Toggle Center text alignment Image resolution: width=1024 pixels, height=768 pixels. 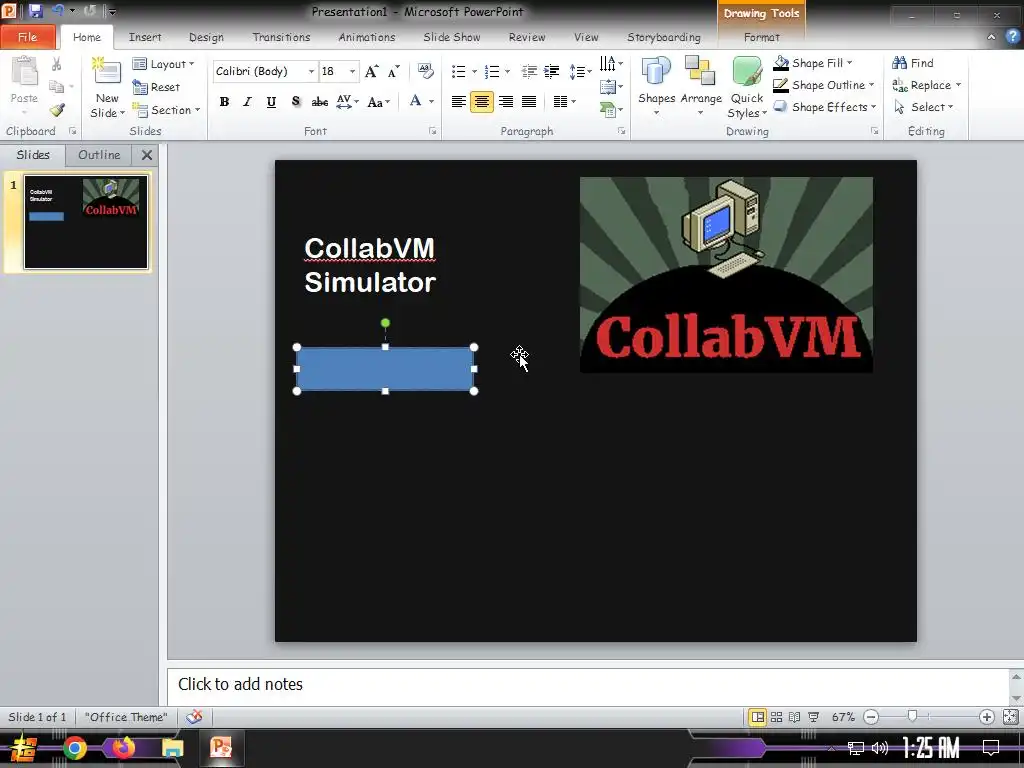coord(482,101)
